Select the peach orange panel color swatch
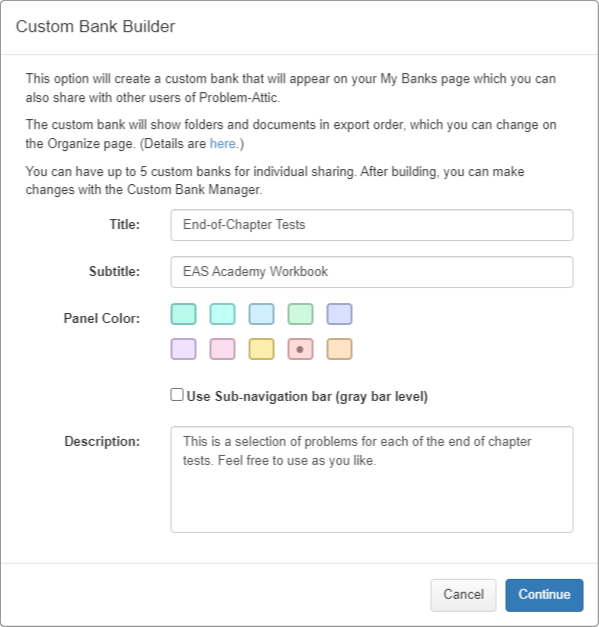The width and height of the screenshot is (599, 627). [339, 349]
